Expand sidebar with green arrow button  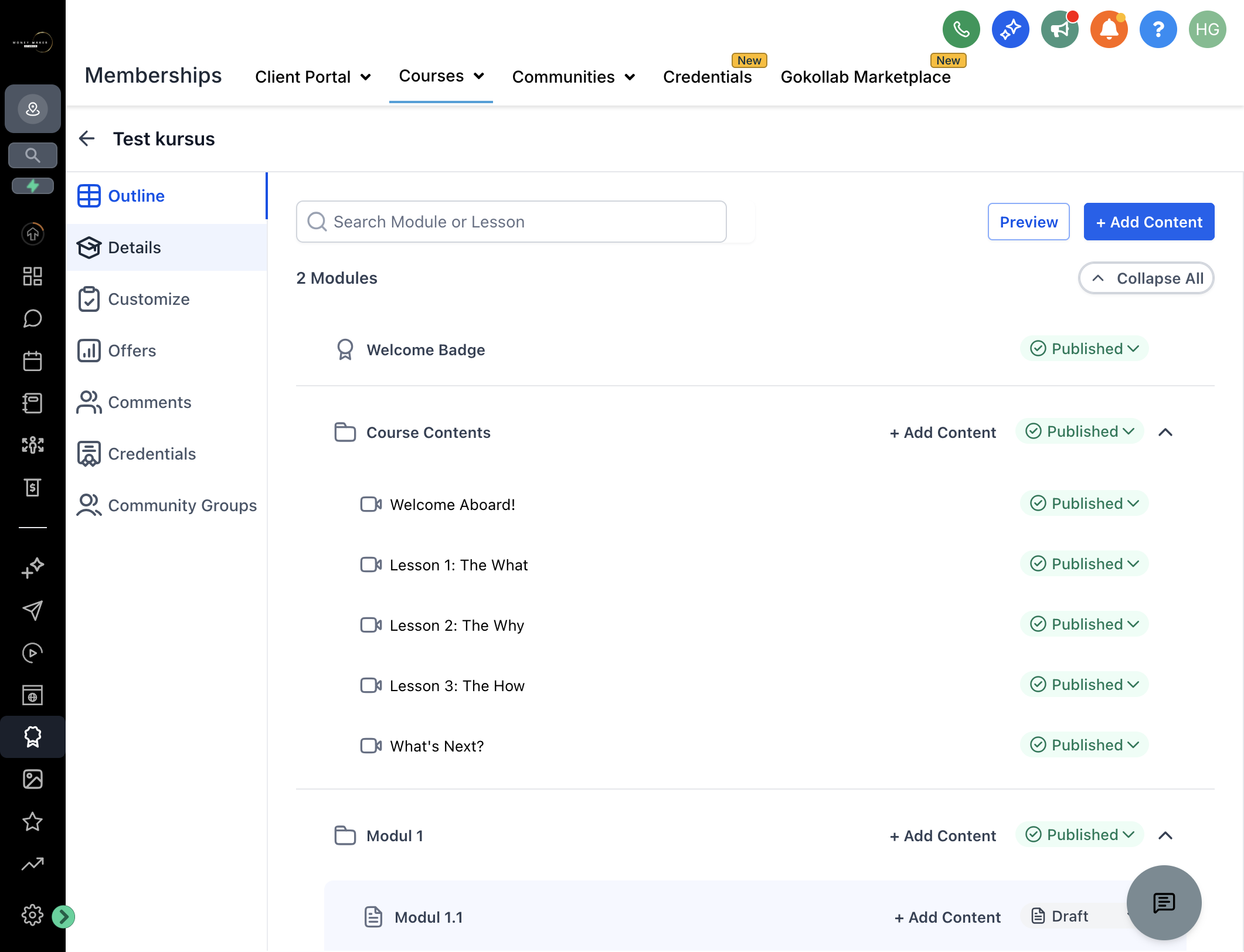(x=63, y=916)
